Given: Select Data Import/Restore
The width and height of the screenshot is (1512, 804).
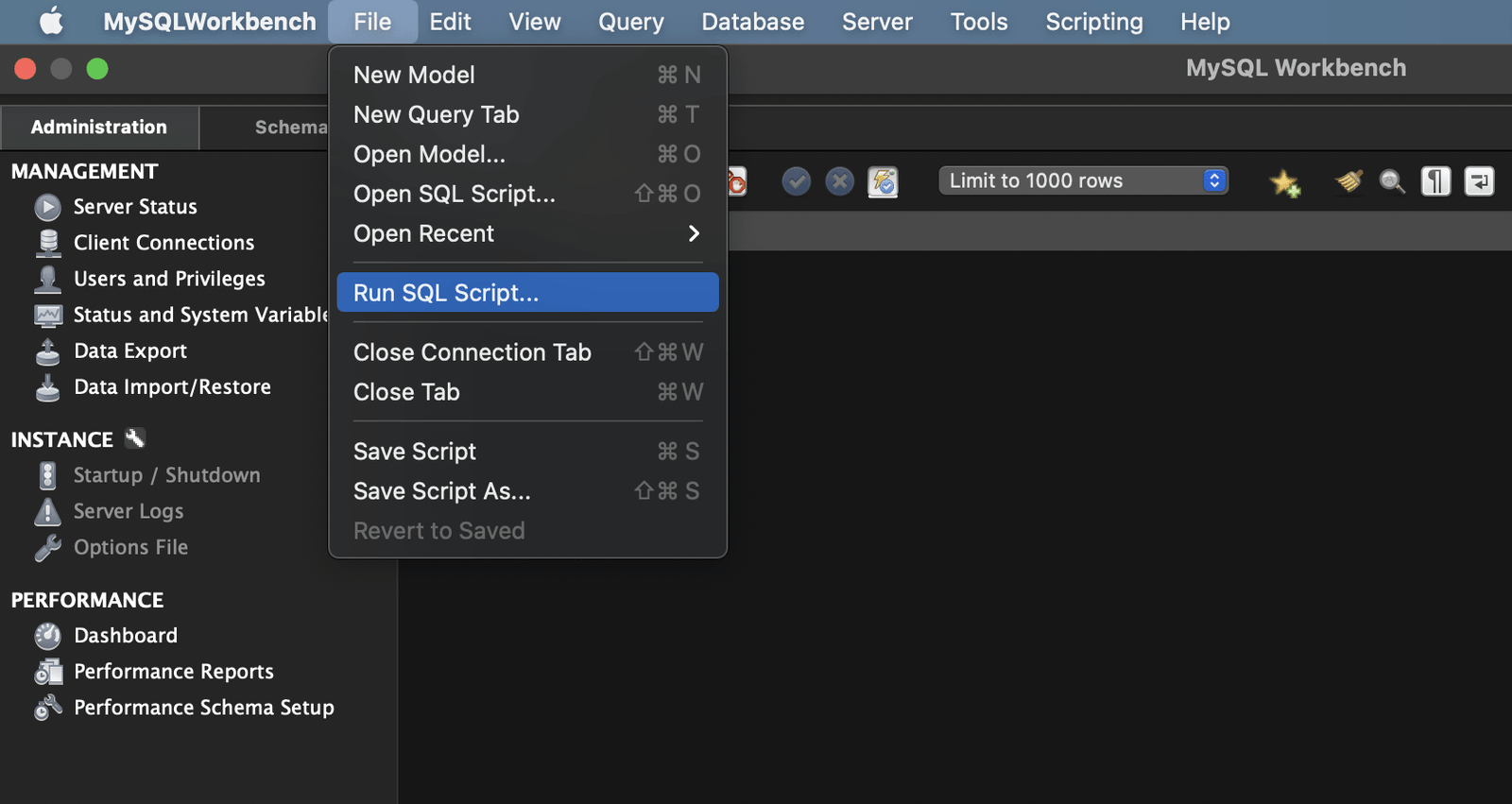Looking at the screenshot, I should [172, 387].
